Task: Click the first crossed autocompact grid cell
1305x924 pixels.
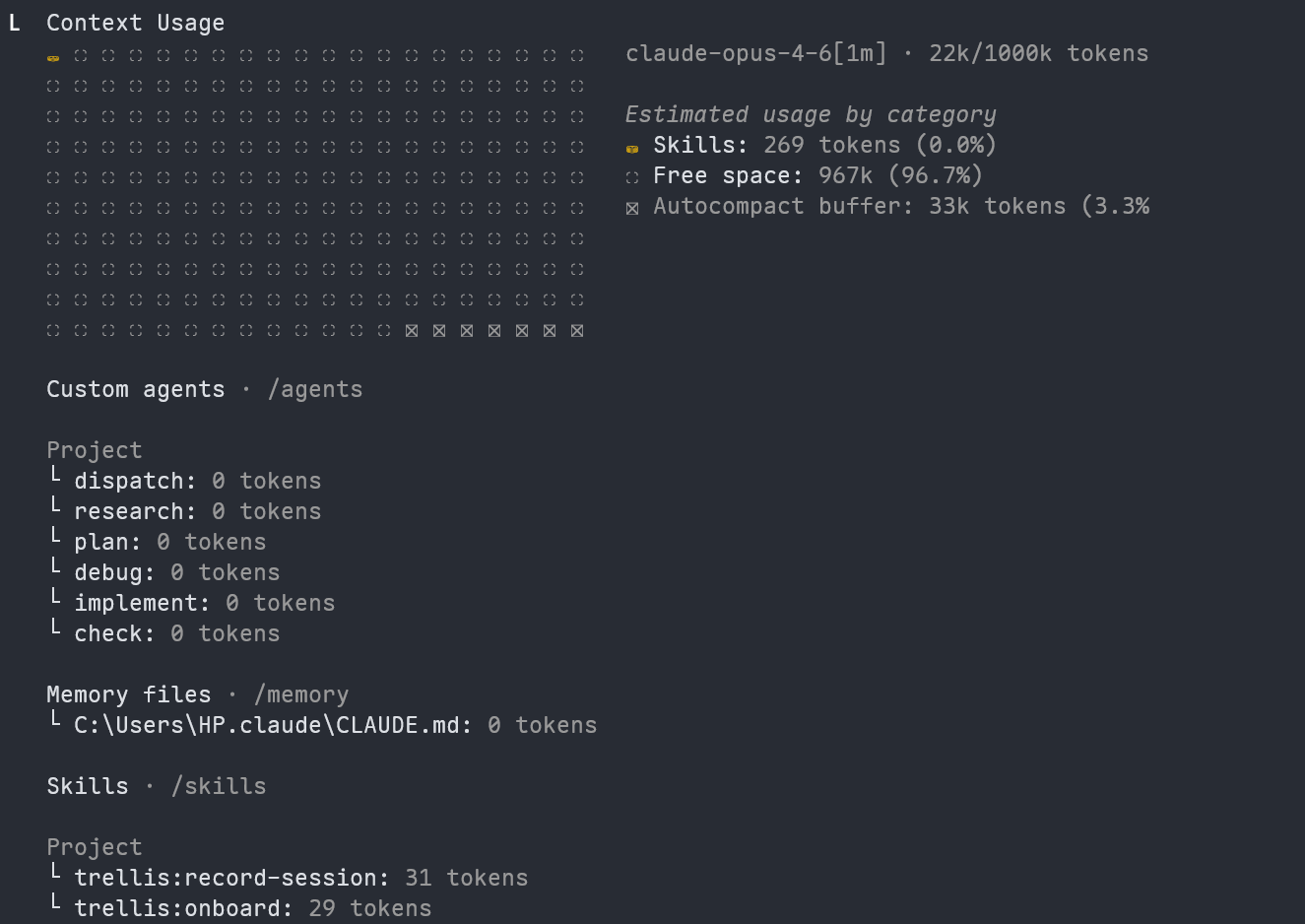Action: 412,330
